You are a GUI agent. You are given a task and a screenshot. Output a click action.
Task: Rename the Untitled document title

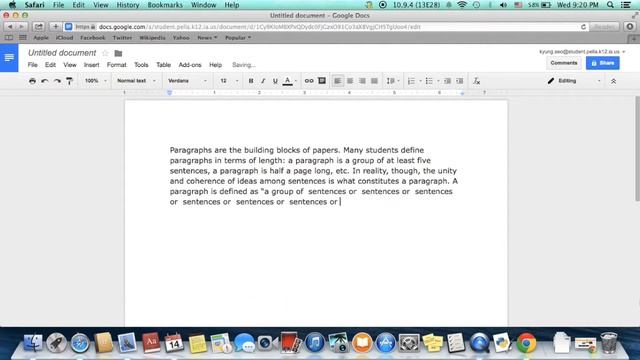pos(62,53)
